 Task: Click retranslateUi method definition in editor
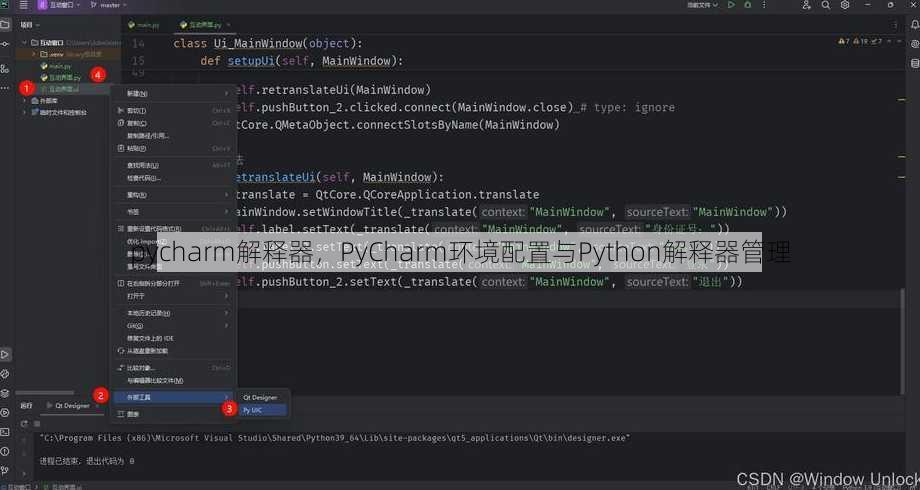[275, 177]
